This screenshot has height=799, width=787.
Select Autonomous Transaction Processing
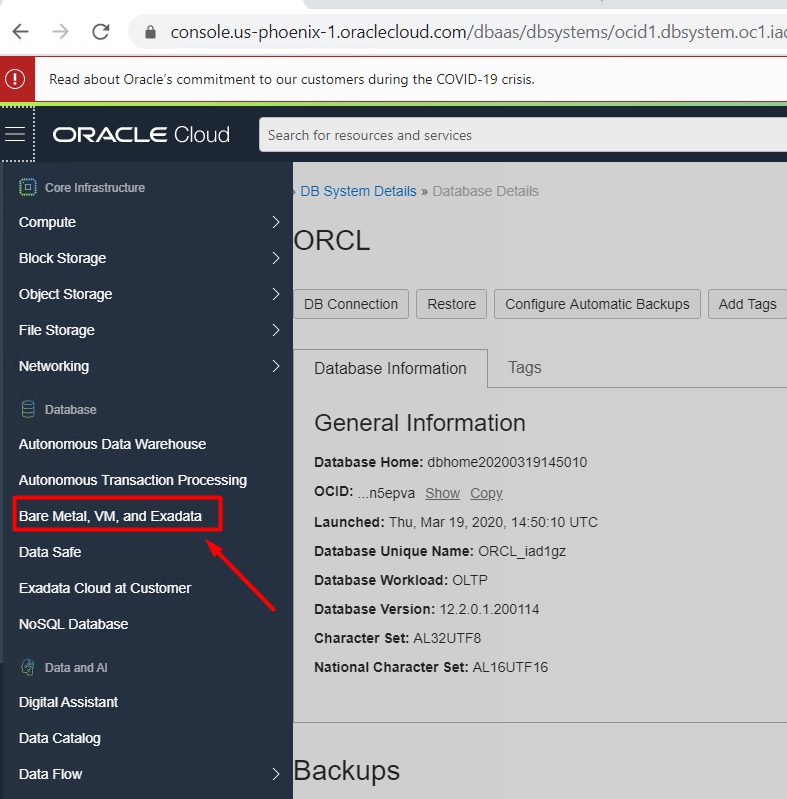tap(133, 480)
